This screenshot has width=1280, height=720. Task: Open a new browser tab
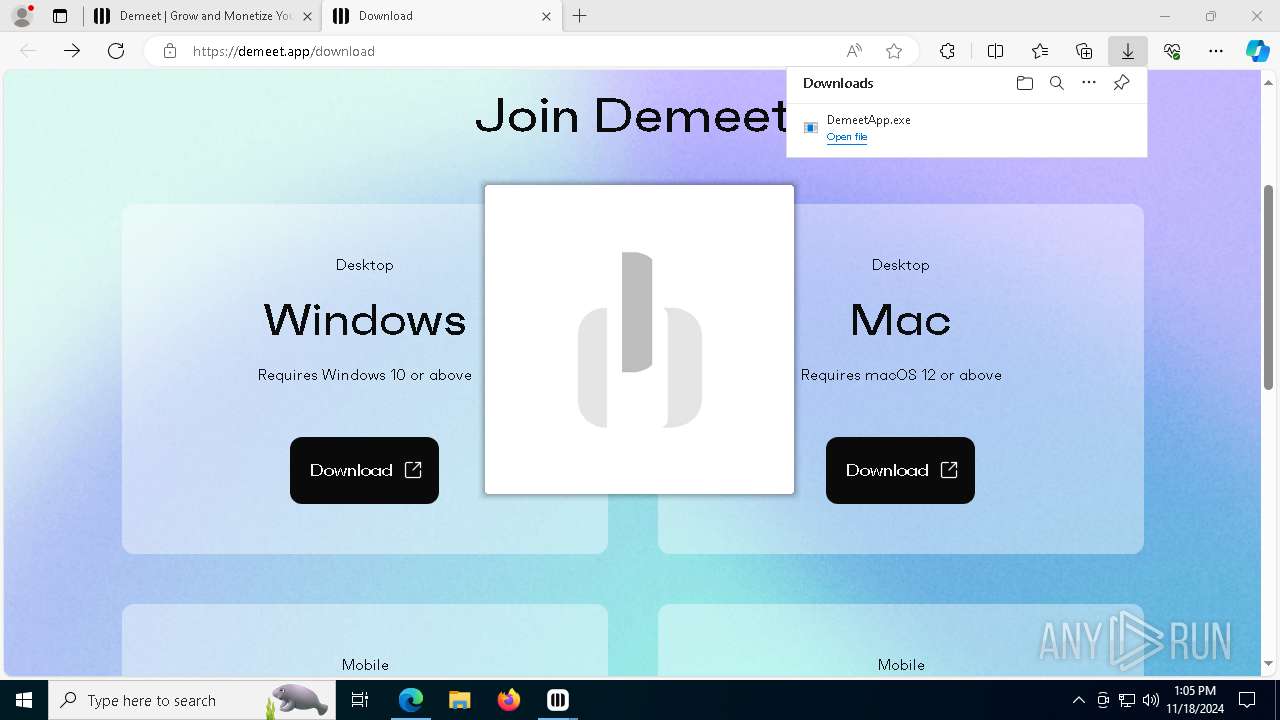(x=580, y=16)
